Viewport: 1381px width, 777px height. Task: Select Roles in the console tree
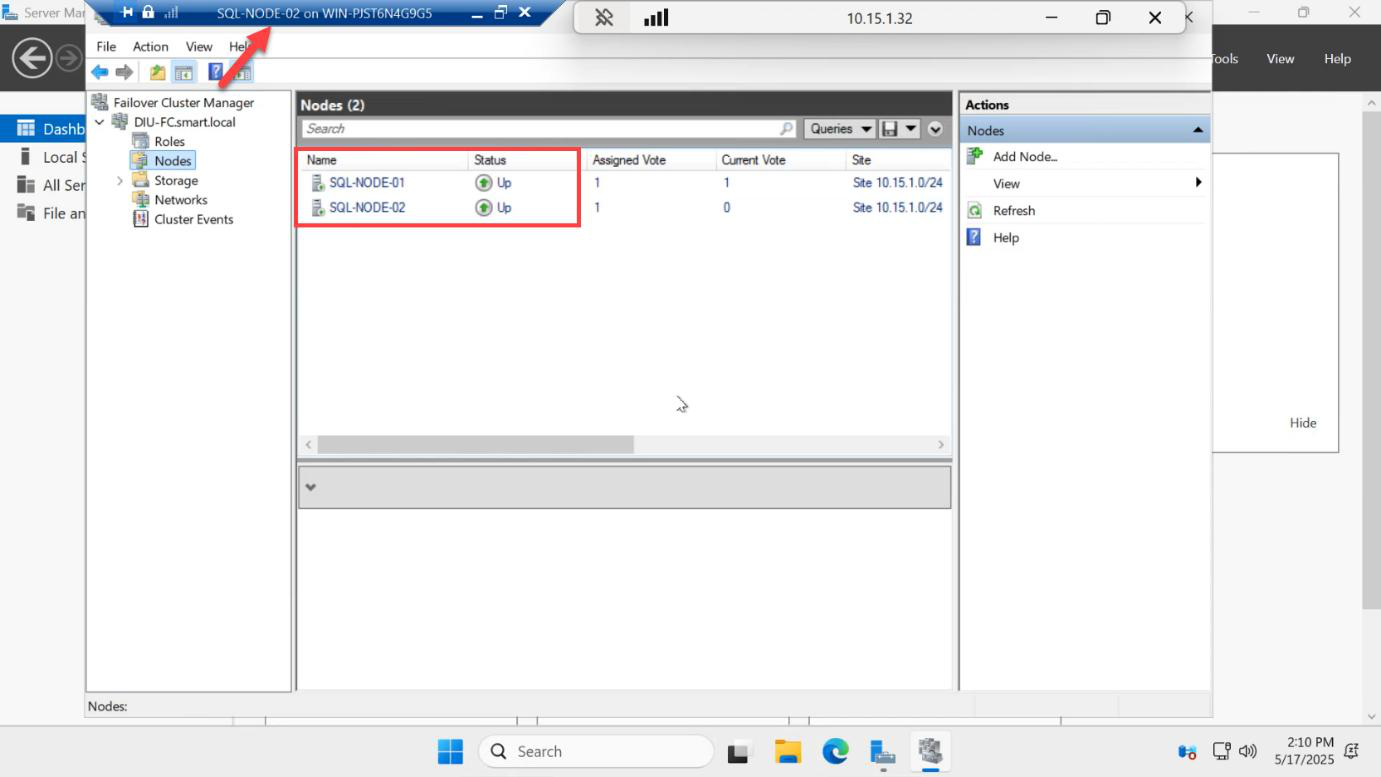169,142
